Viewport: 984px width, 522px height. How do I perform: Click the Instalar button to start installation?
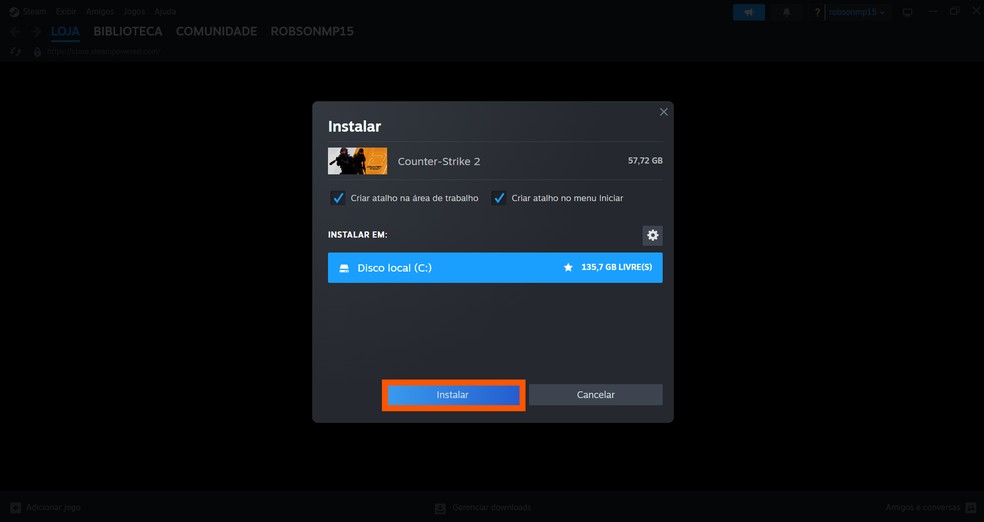coord(453,395)
